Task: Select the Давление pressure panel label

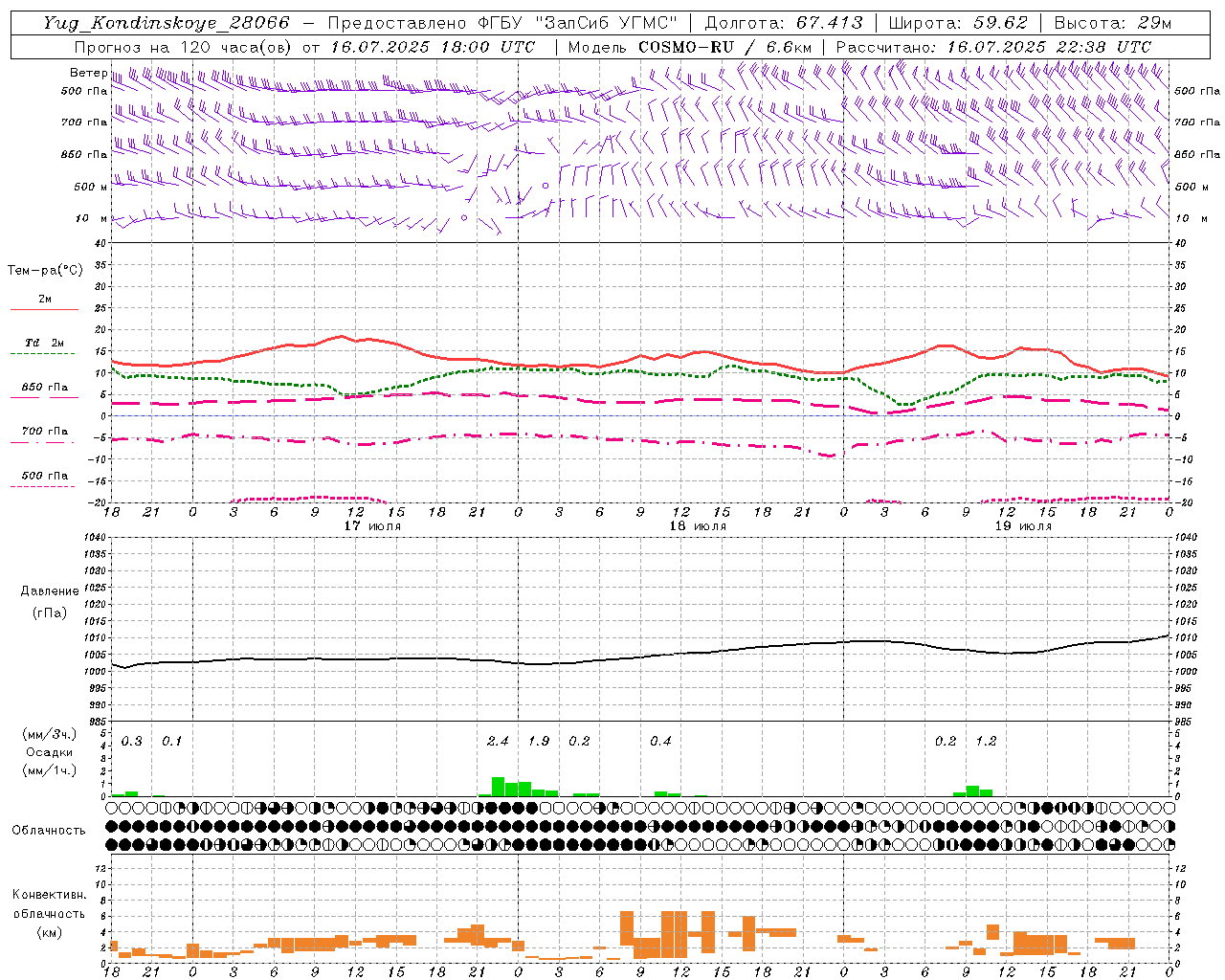Action: (50, 591)
